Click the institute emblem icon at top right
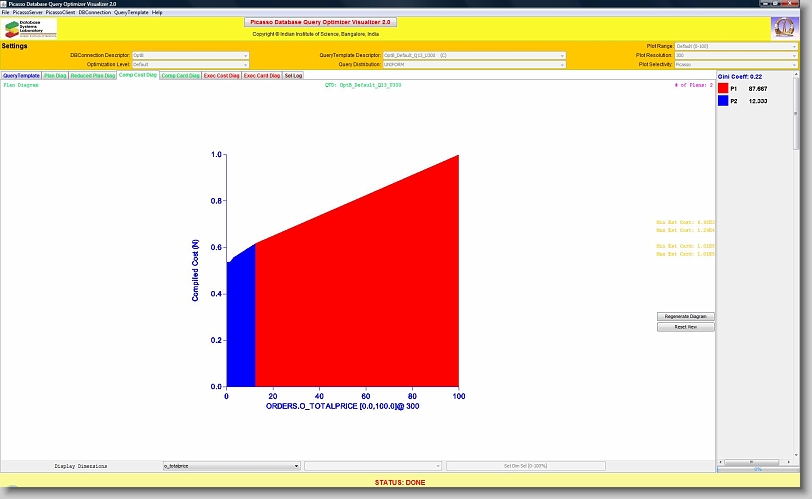This screenshot has height=499, width=812. 784,27
